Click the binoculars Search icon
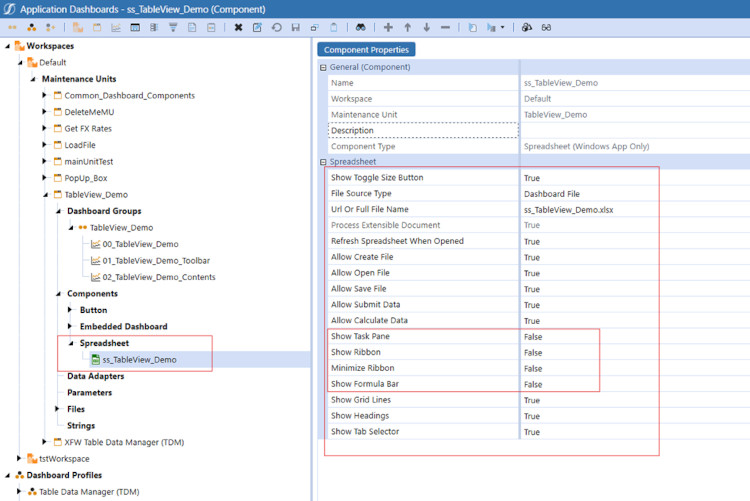750x501 pixels. click(359, 27)
